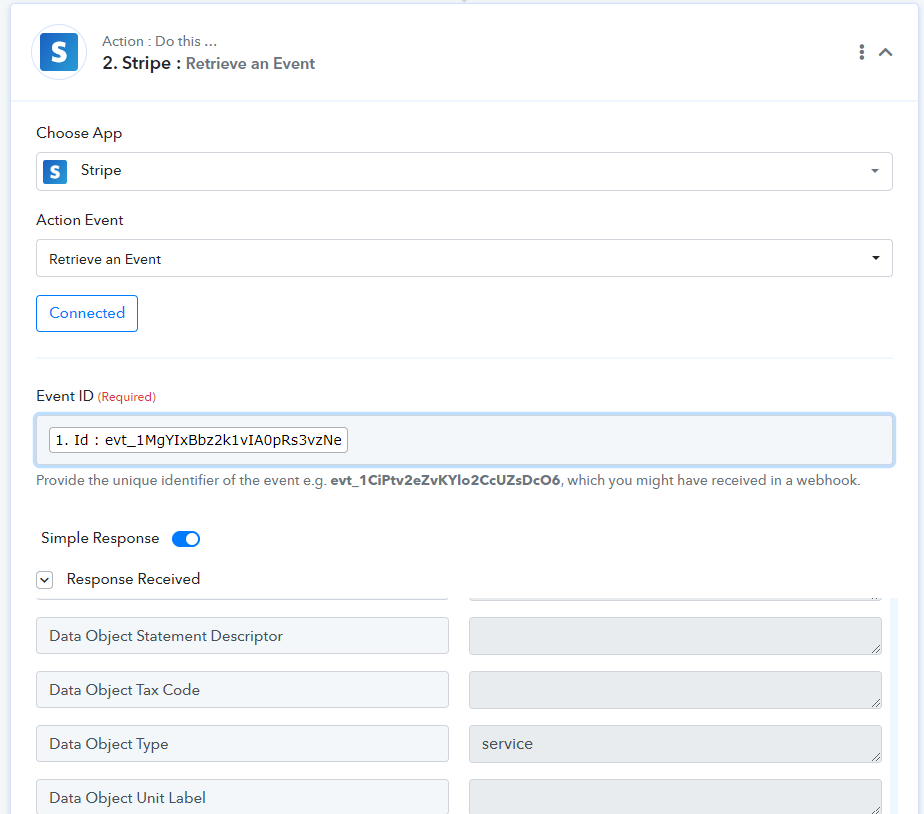The height and width of the screenshot is (814, 924).
Task: Click the step title Retrieve an Event
Action: (250, 64)
